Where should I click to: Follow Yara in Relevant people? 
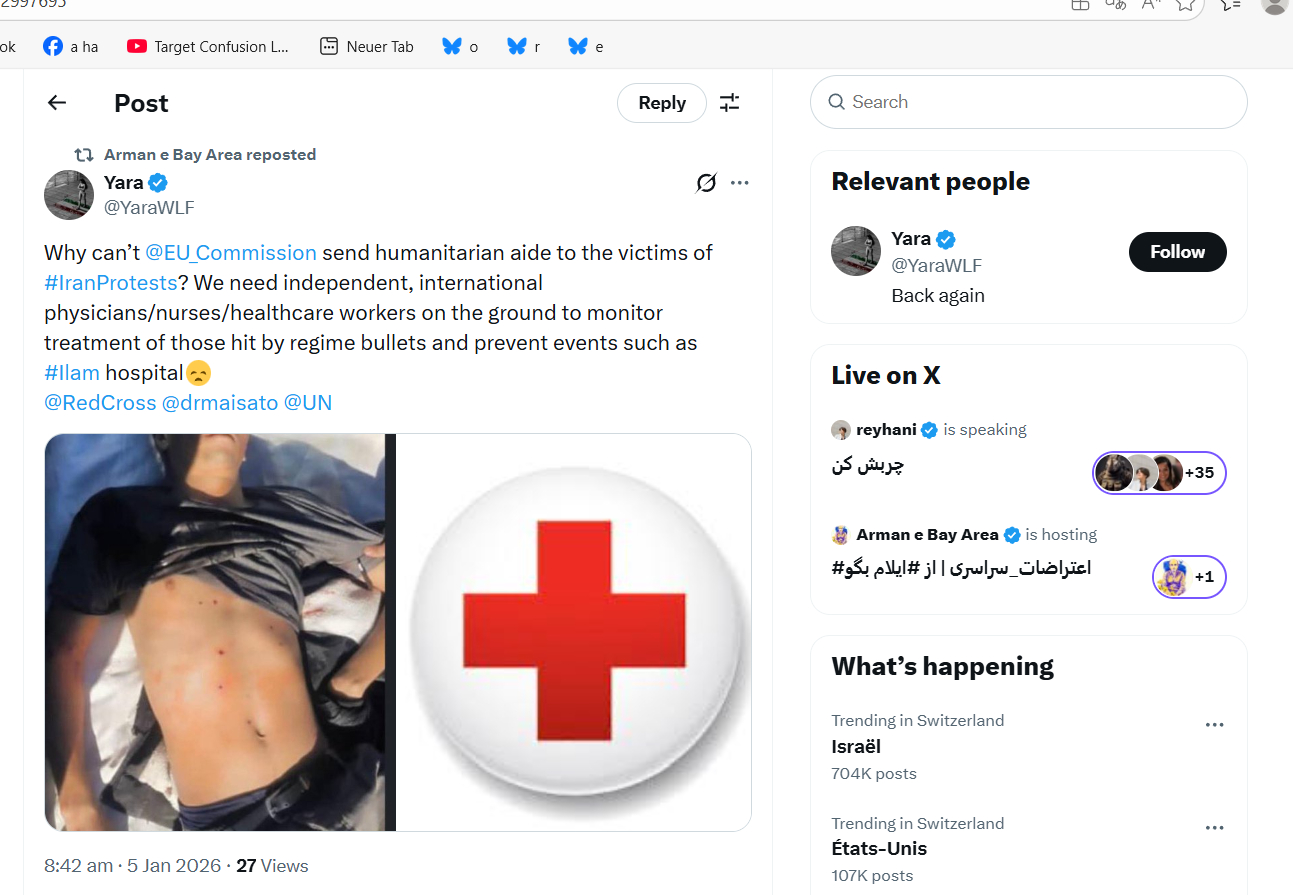click(1177, 252)
